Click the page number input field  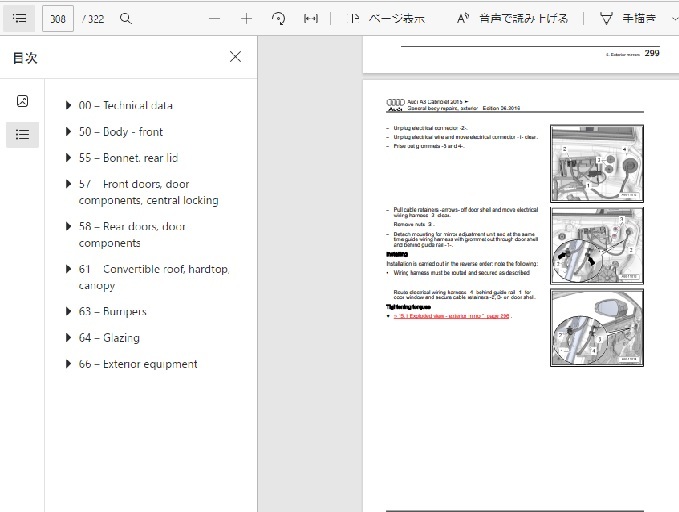click(58, 19)
